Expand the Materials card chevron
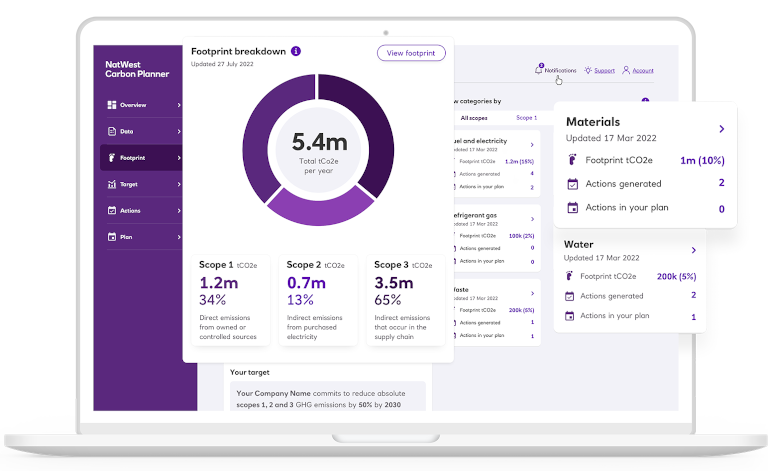The height and width of the screenshot is (471, 768). (x=722, y=129)
